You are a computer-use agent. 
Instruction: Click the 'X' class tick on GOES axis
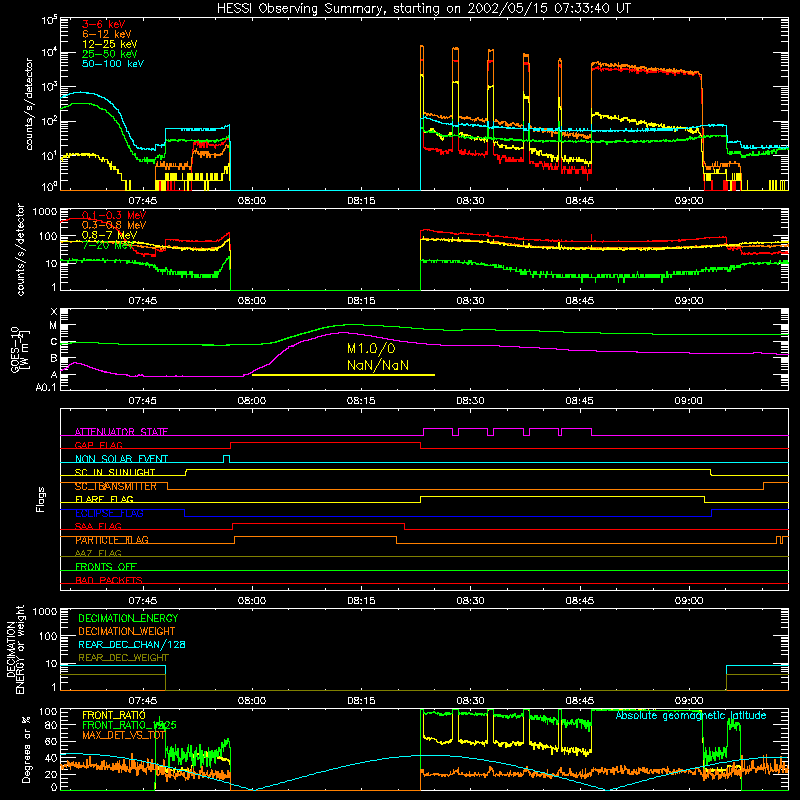point(54,312)
